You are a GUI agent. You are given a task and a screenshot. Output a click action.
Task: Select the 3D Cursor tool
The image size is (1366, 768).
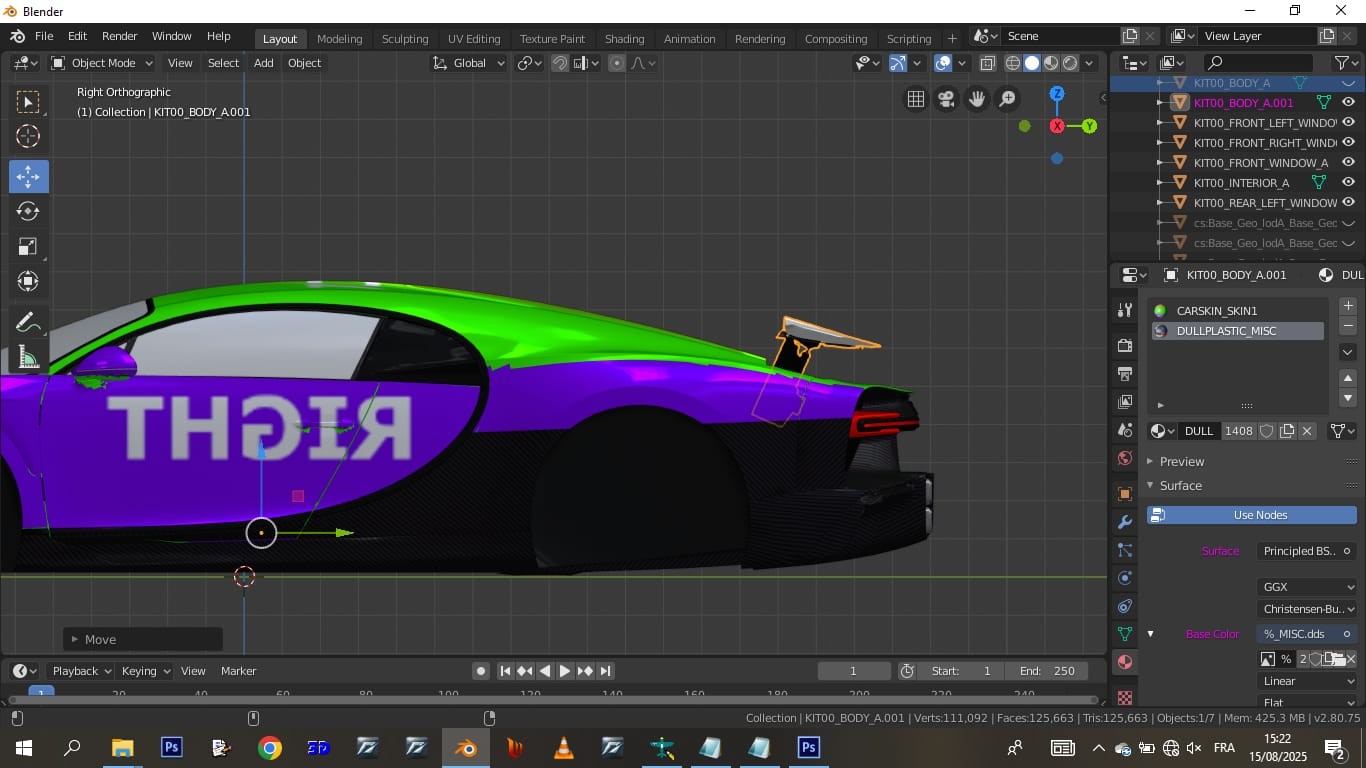28,137
